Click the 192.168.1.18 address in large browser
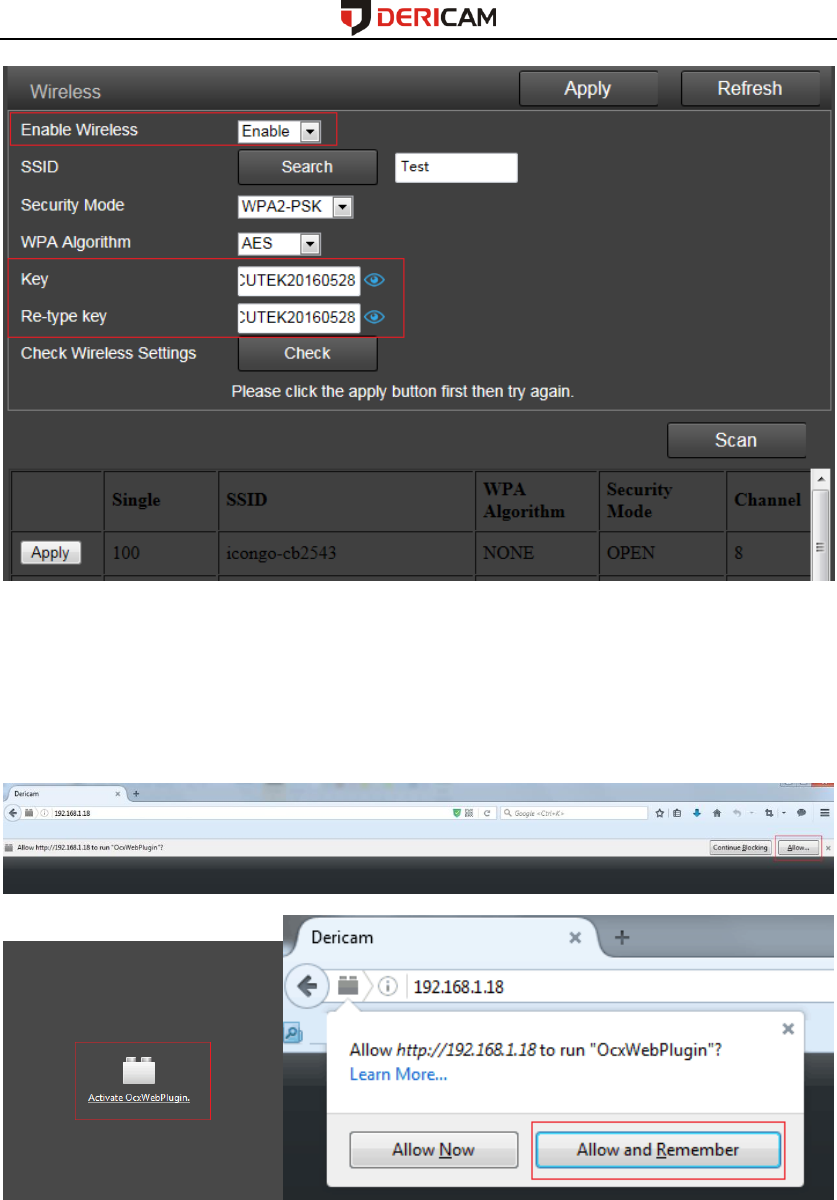The height and width of the screenshot is (1200, 837). click(459, 987)
